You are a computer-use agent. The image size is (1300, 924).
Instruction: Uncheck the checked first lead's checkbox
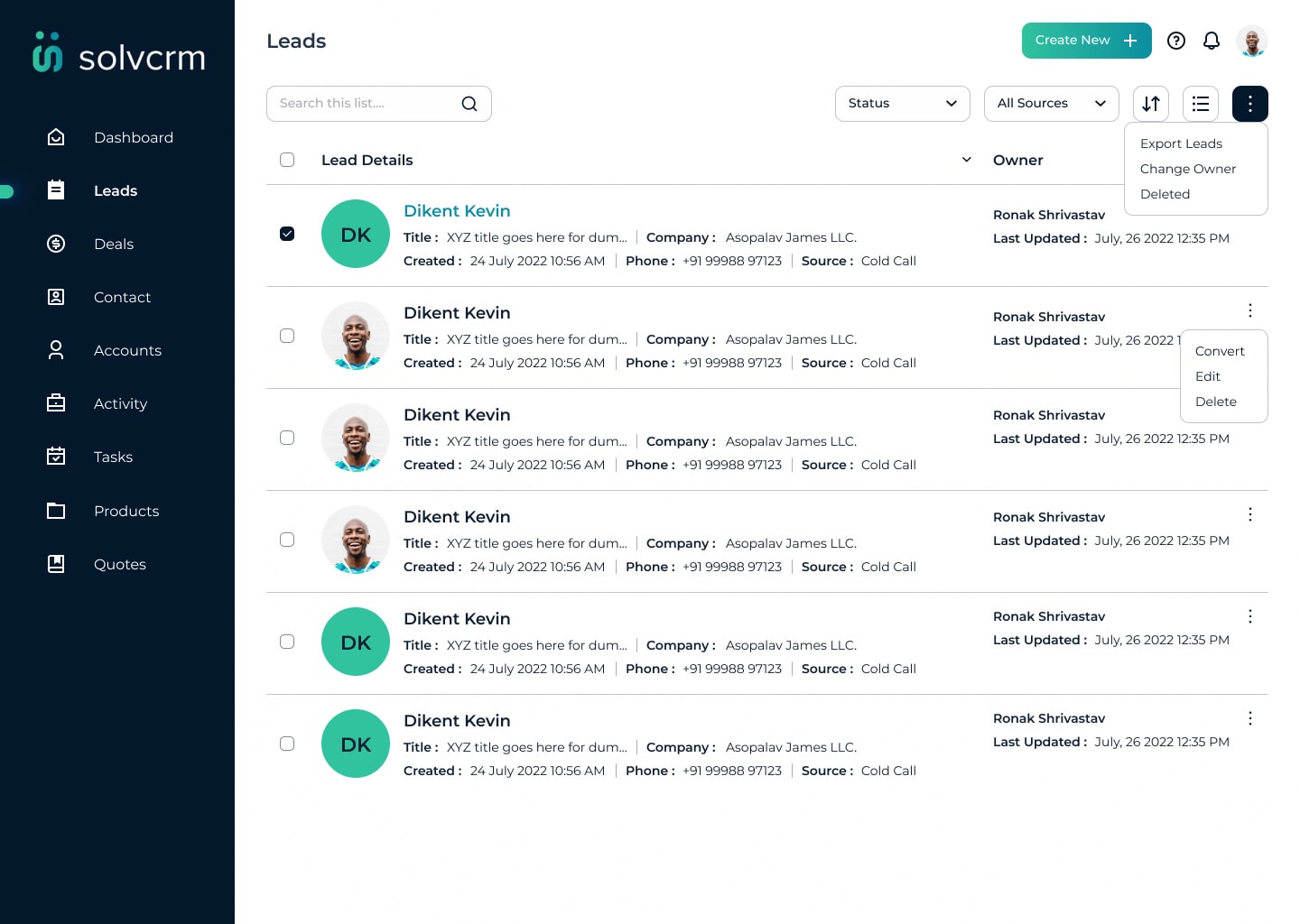pos(287,234)
